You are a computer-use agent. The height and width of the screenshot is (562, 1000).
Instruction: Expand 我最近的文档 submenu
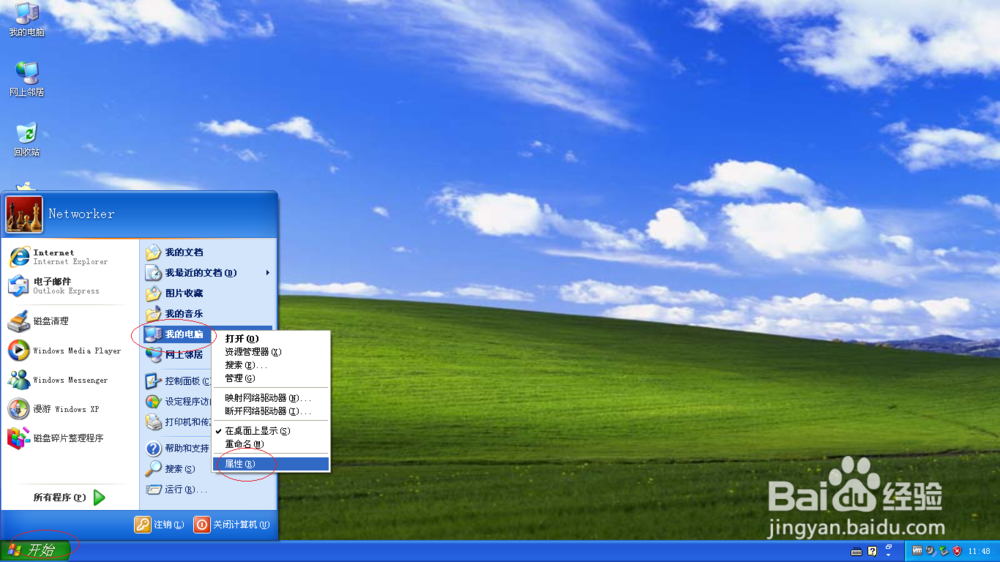209,272
